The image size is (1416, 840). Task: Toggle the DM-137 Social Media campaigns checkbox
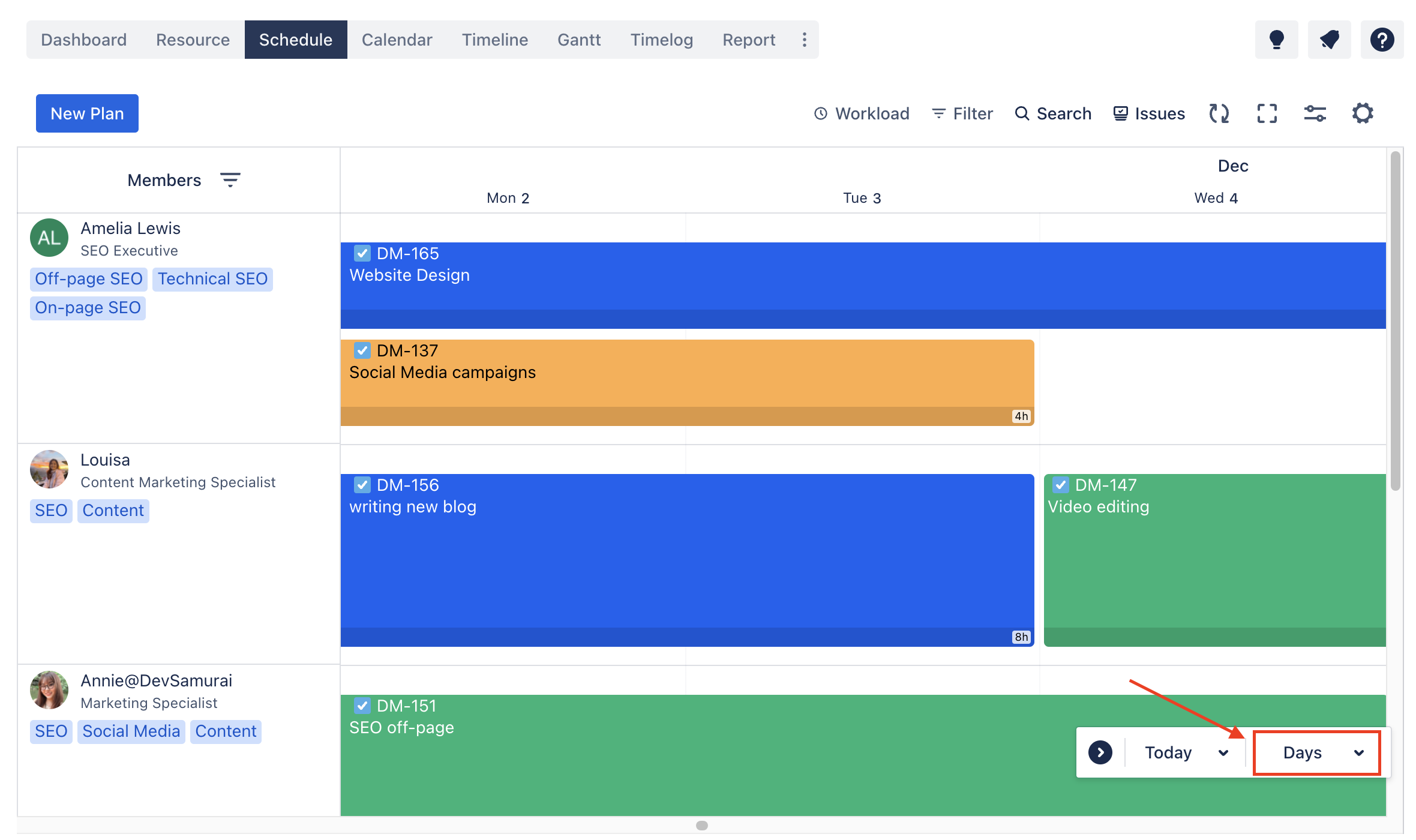[x=362, y=350]
